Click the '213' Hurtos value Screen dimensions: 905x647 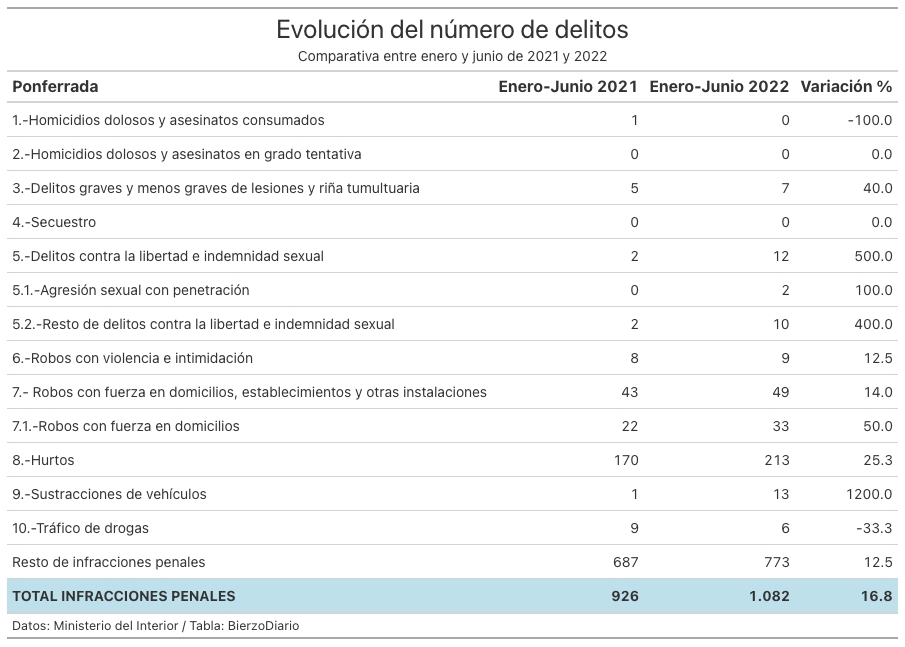[x=777, y=461]
